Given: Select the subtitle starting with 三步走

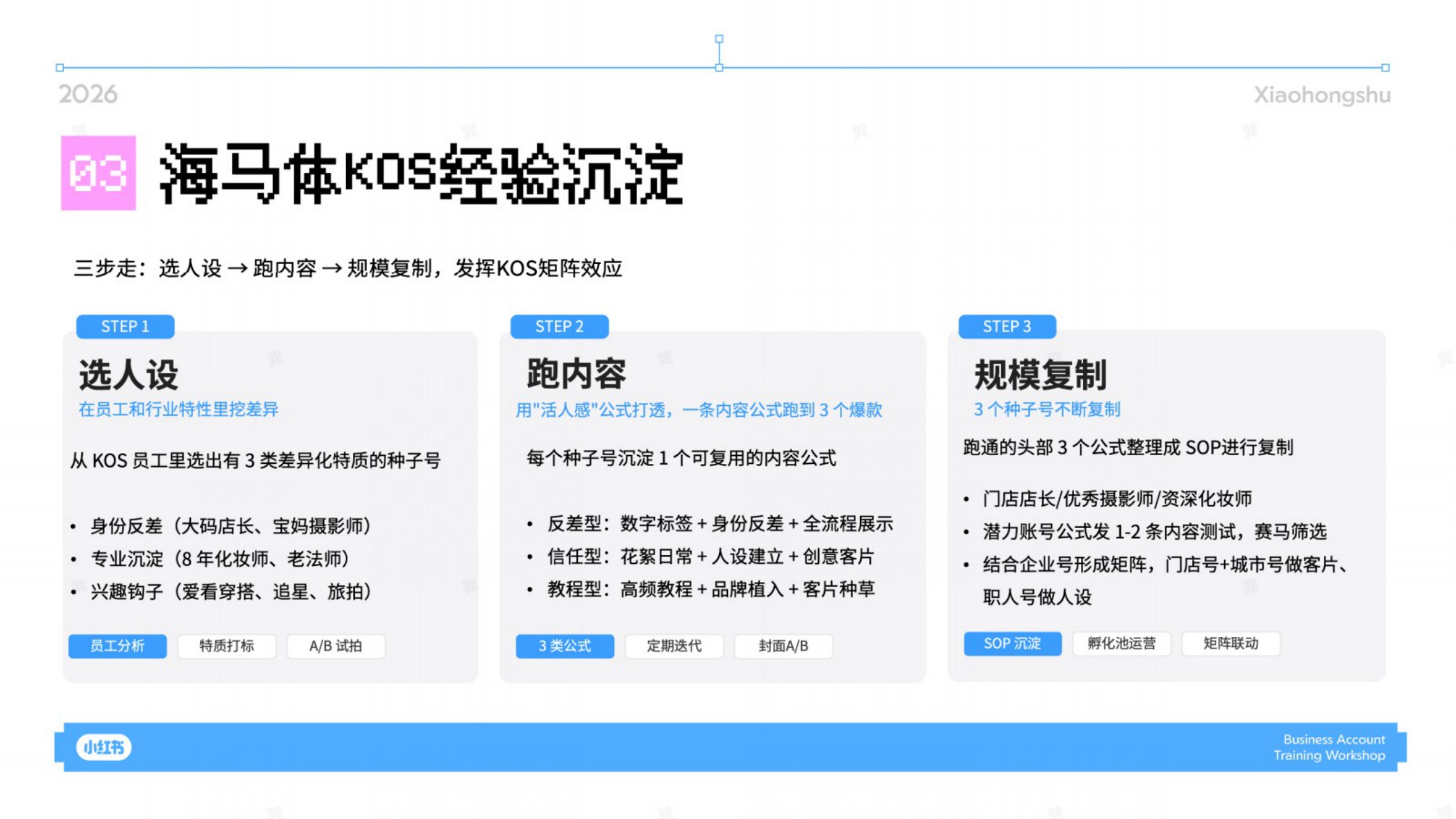Looking at the screenshot, I should 348,268.
